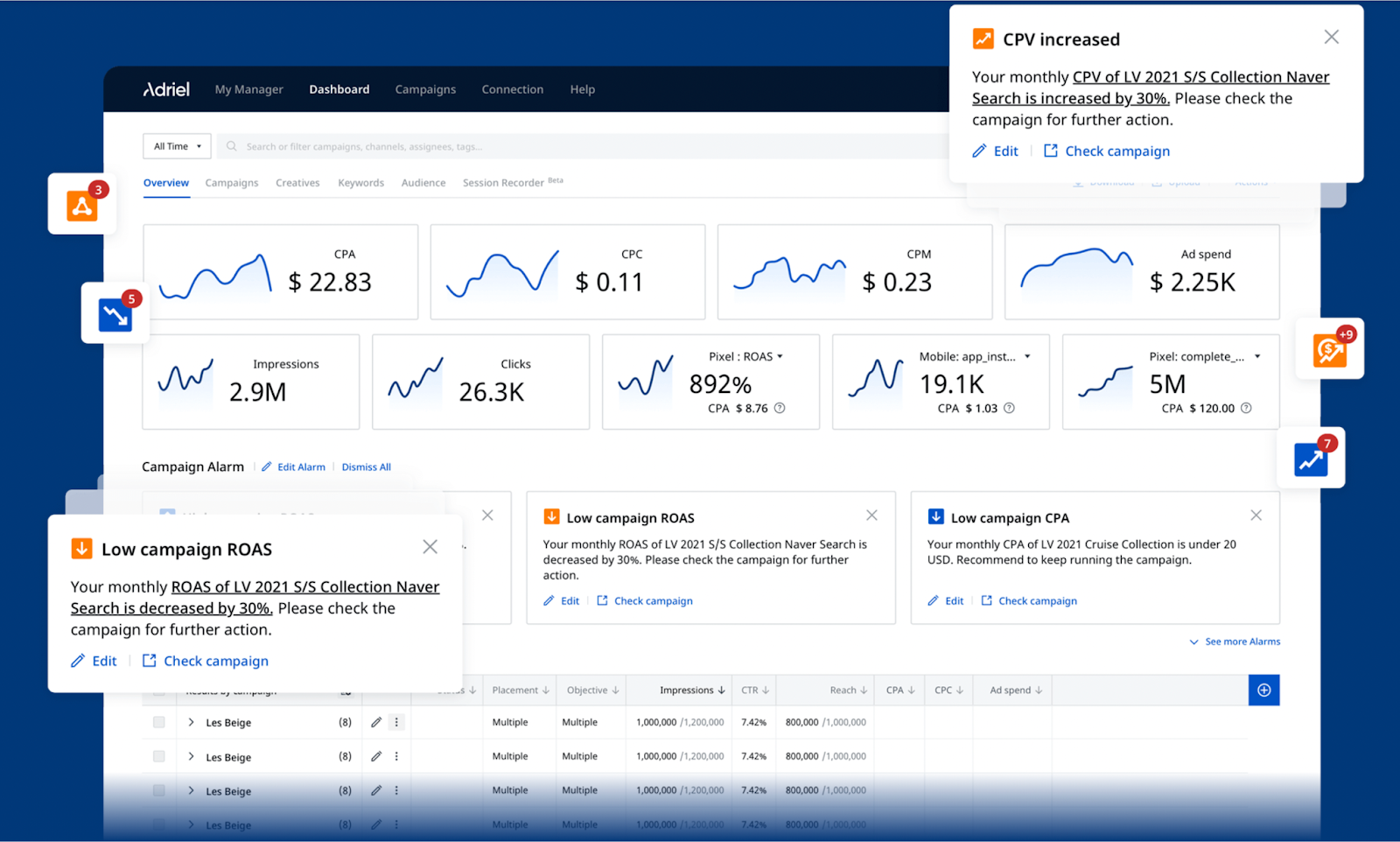Open the underlined ROAS of LV 2021 link
The image size is (1400, 842).
(255, 598)
